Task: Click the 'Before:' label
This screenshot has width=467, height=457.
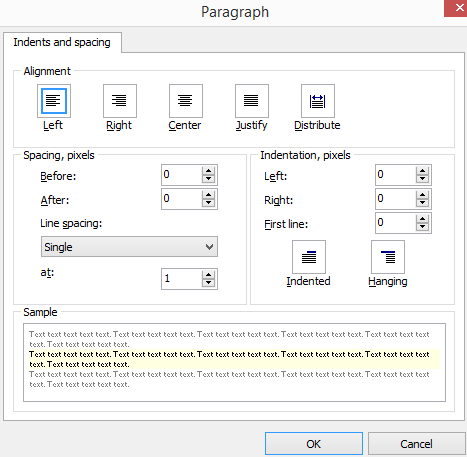Action: pos(58,176)
